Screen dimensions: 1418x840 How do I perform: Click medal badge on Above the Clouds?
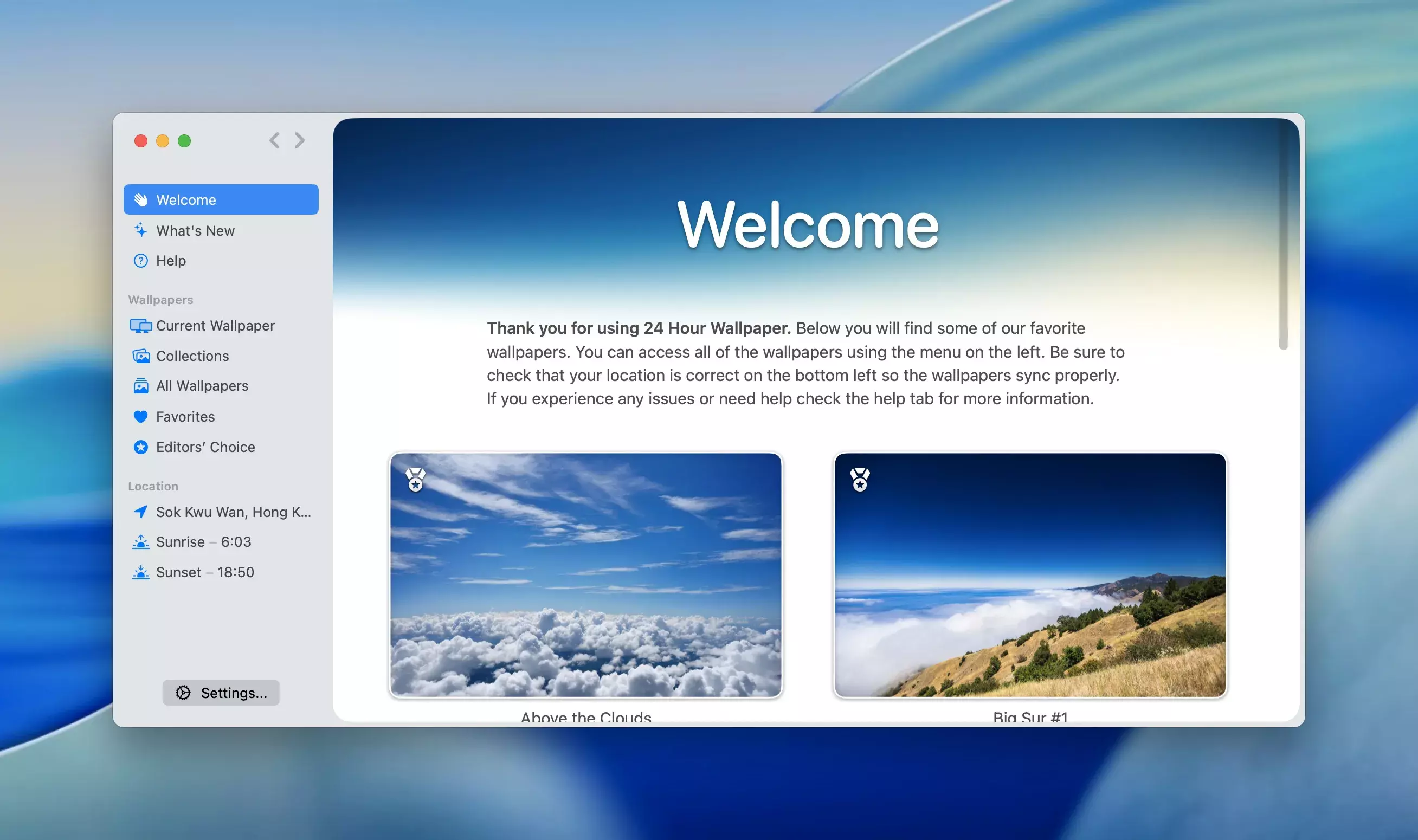[416, 480]
